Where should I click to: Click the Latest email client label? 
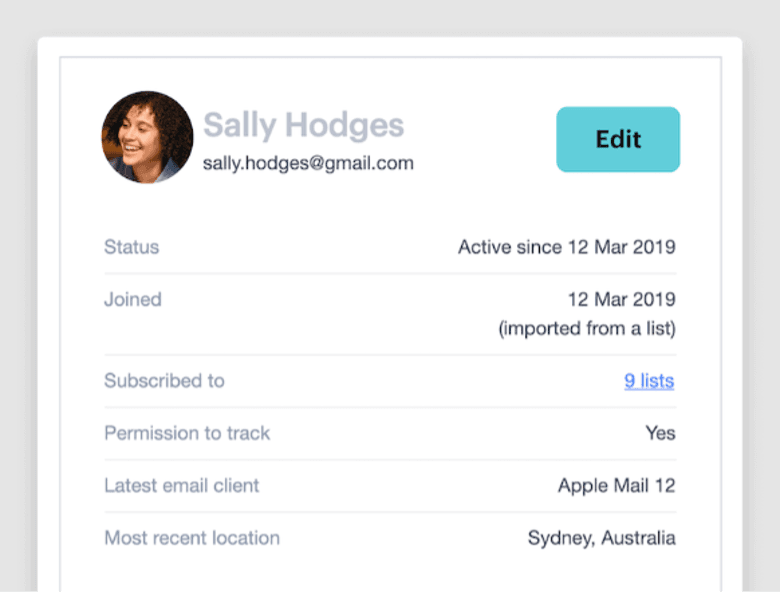181,486
